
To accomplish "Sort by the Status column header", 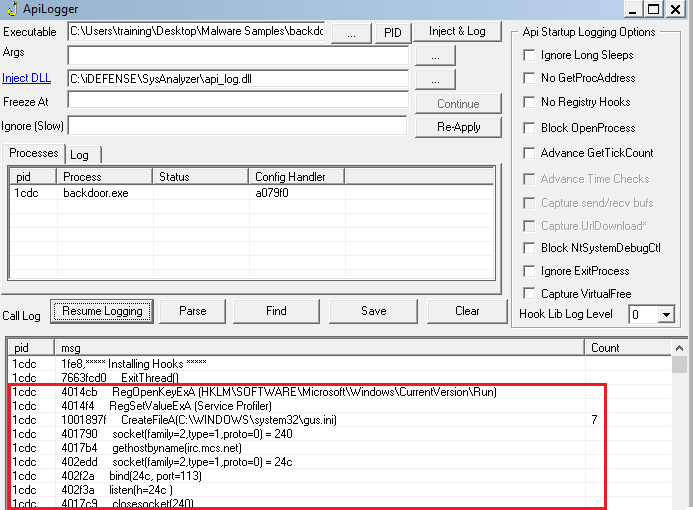I will click(201, 177).
